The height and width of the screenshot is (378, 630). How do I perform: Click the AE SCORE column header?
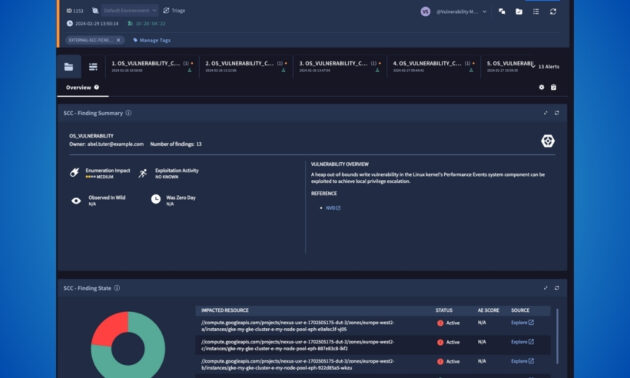pyautogui.click(x=488, y=311)
